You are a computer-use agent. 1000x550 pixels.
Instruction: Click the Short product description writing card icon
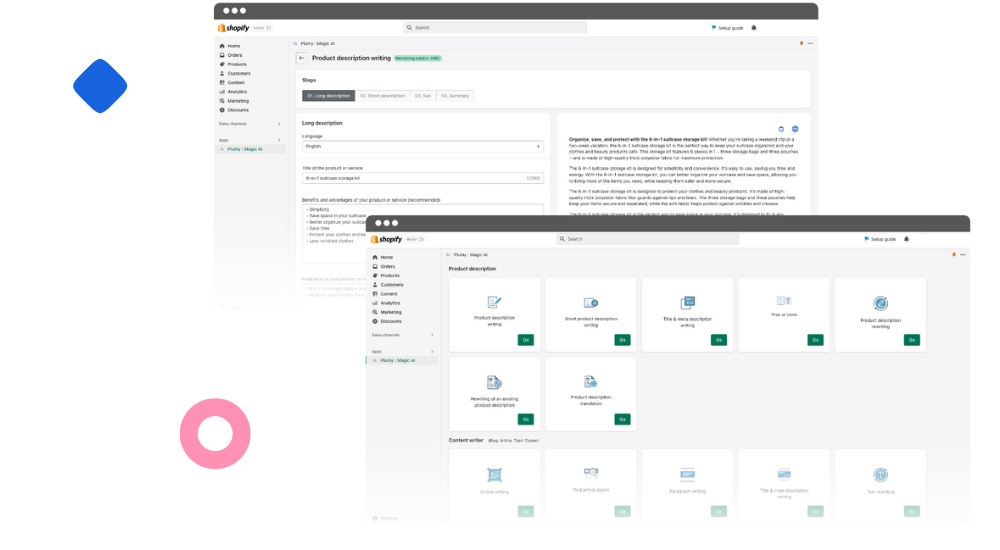tap(591, 302)
